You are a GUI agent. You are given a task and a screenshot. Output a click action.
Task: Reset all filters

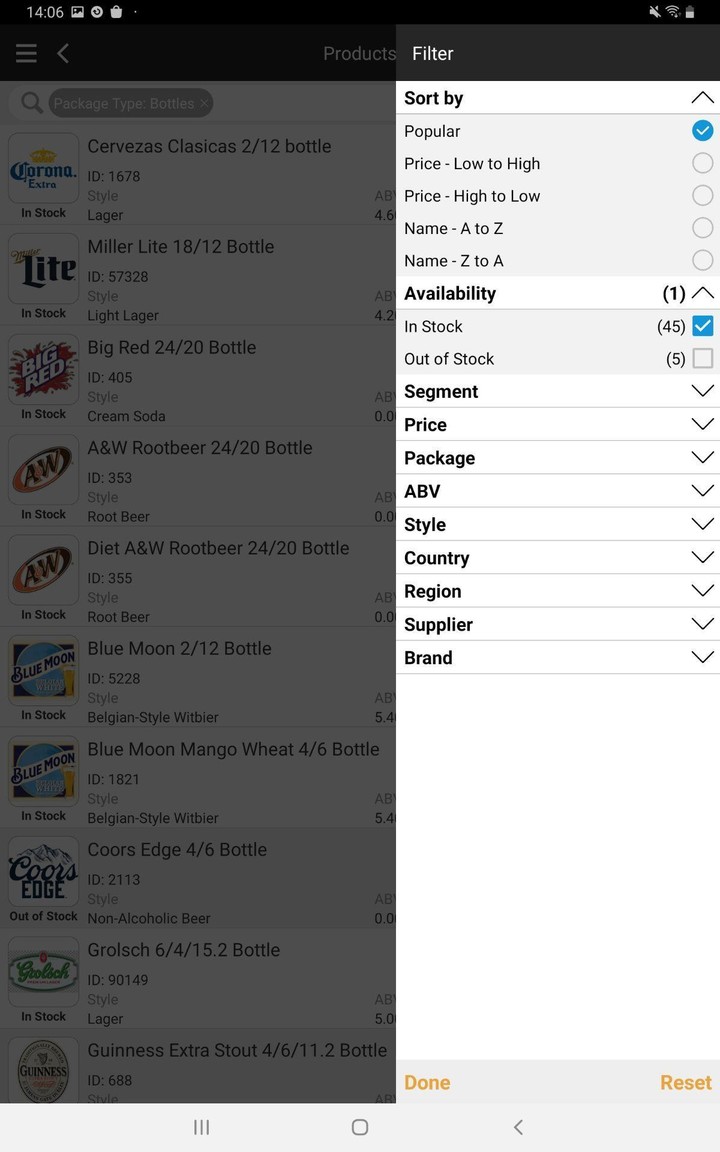click(685, 1082)
